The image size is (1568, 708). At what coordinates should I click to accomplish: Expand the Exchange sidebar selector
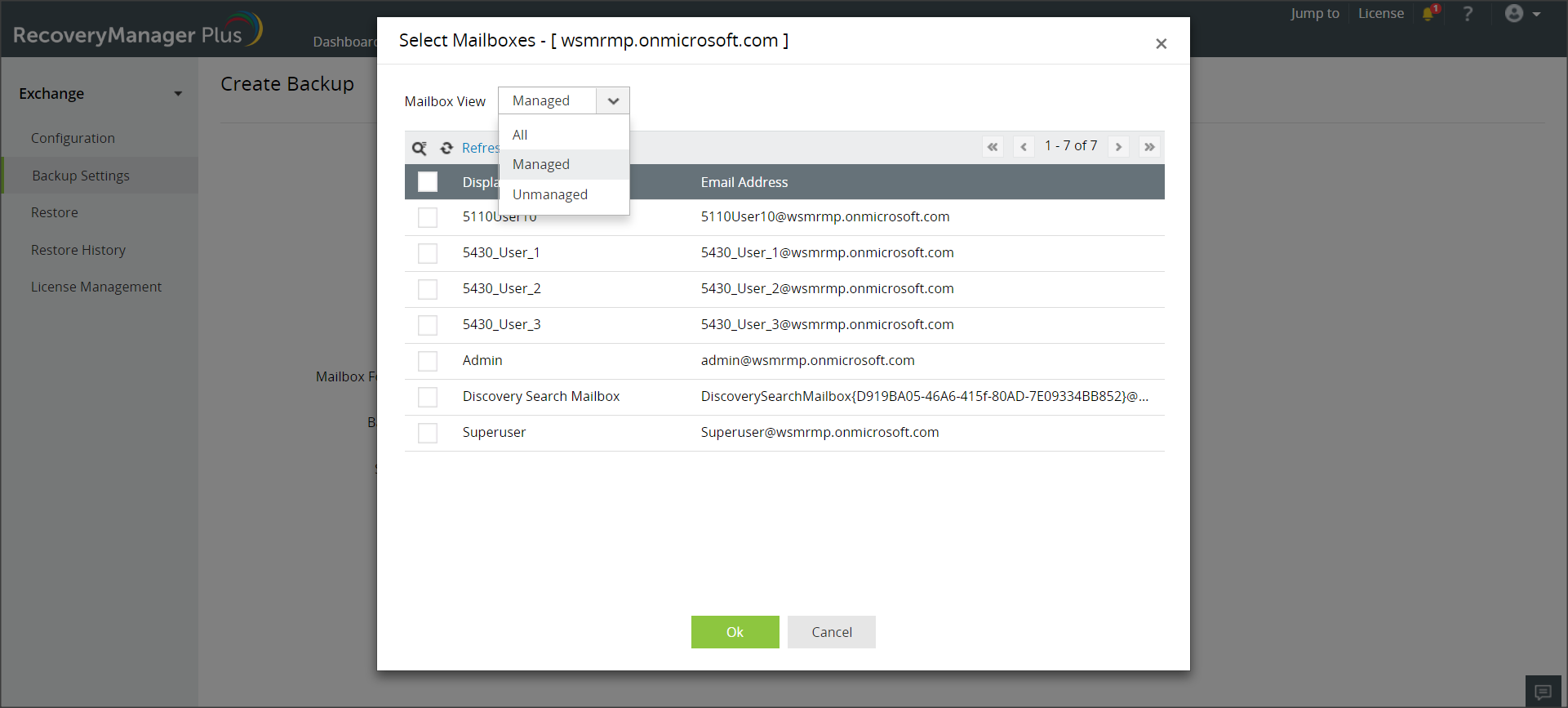[x=100, y=94]
